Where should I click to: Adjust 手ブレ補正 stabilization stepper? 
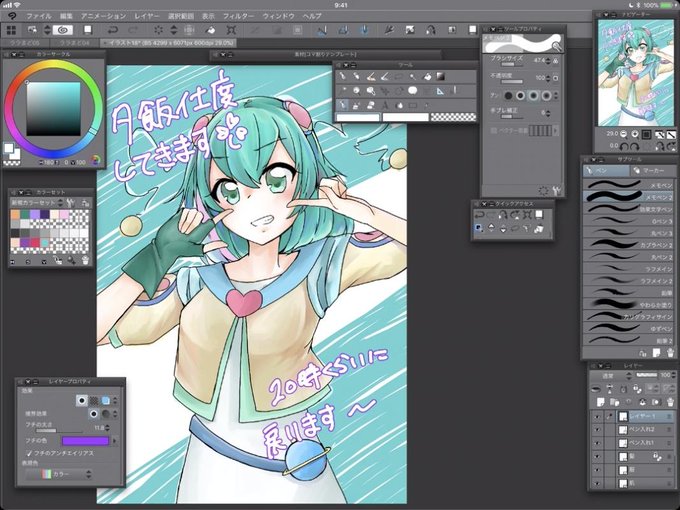coord(549,114)
